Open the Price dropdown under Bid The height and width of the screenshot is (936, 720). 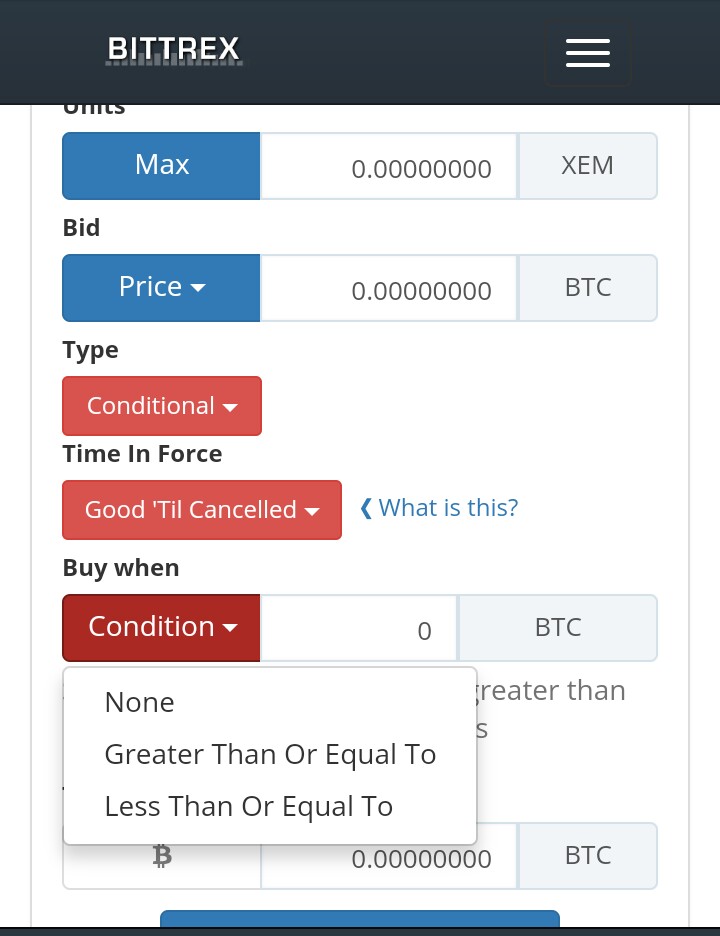coord(161,288)
